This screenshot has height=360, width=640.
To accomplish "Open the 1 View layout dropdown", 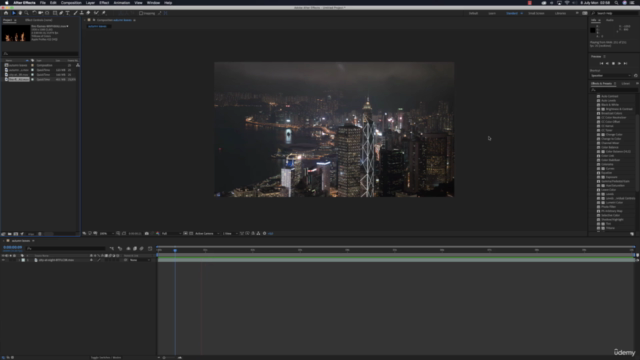I will coord(230,233).
